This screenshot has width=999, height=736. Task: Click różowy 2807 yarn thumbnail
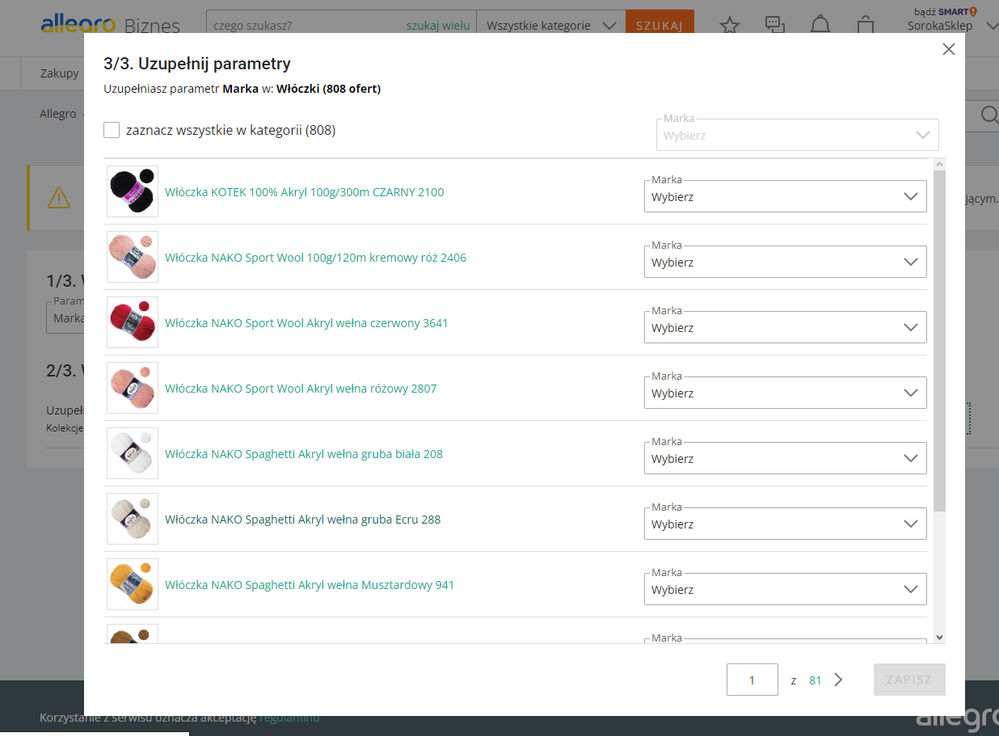tap(133, 388)
